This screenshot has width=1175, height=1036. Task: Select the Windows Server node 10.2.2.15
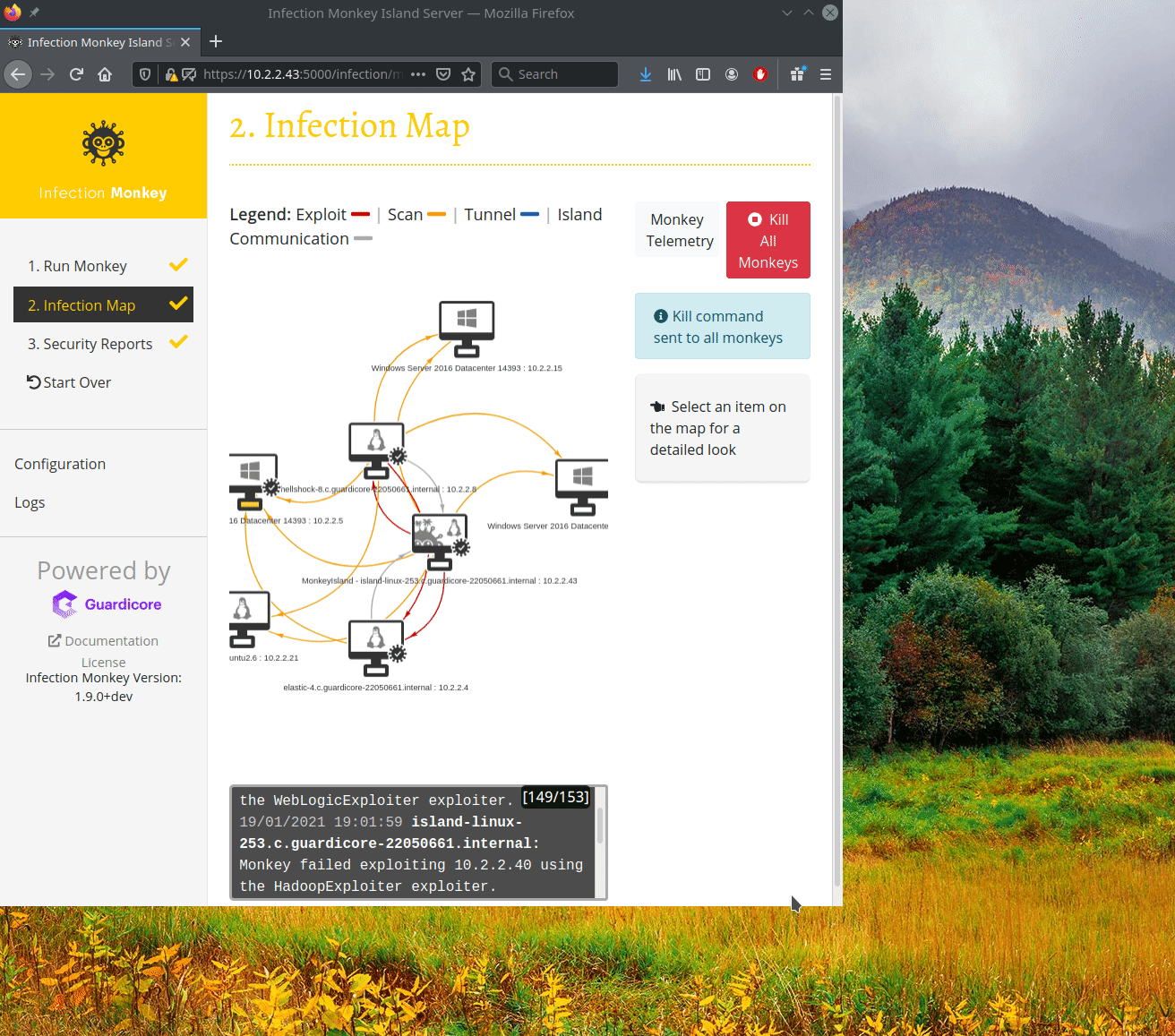467,330
